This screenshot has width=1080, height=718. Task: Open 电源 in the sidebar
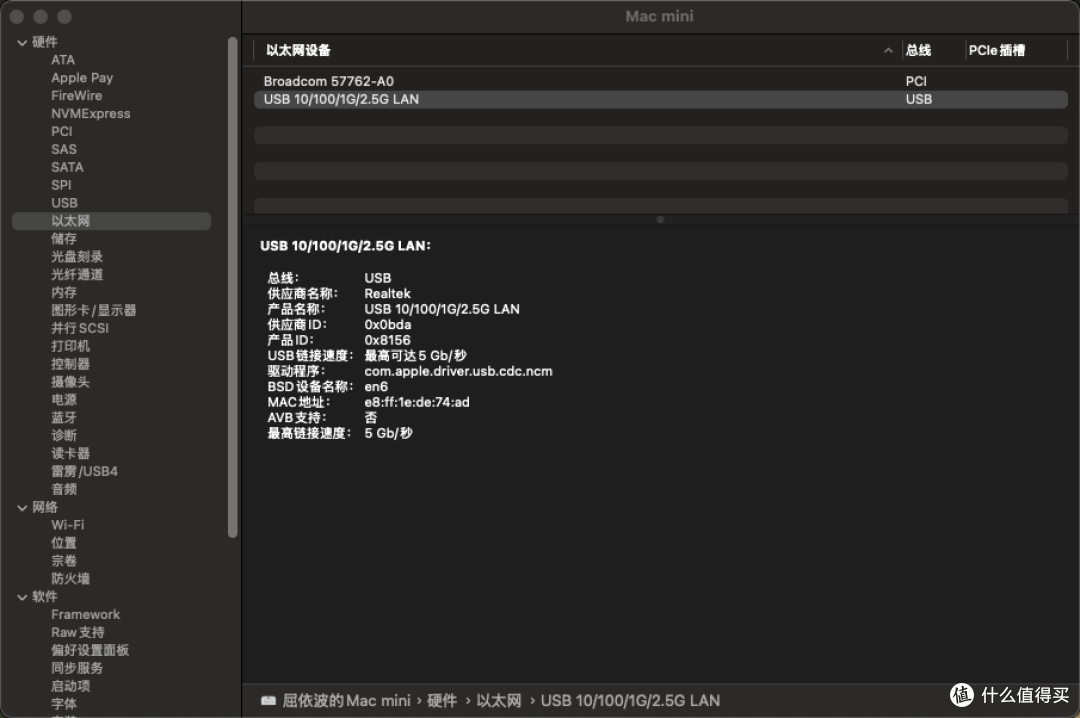[x=63, y=400]
